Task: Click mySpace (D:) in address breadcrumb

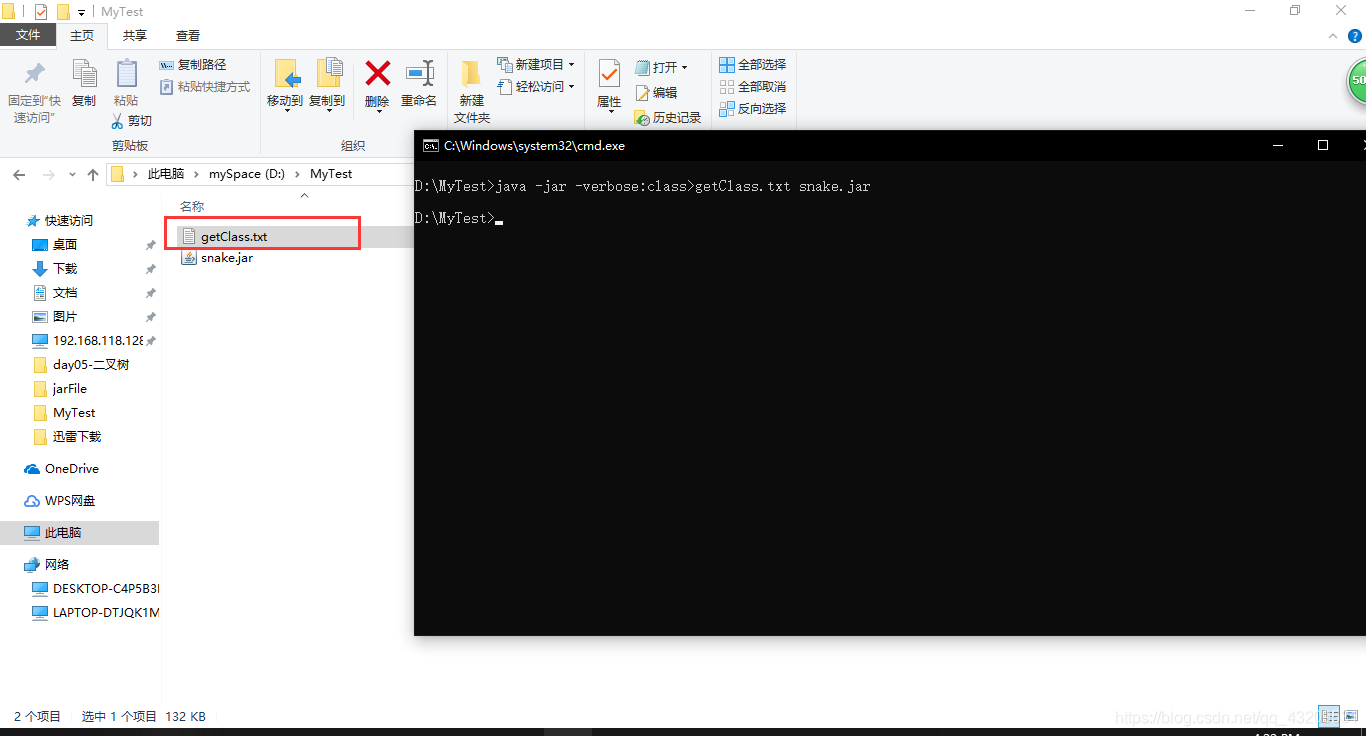Action: tap(247, 174)
